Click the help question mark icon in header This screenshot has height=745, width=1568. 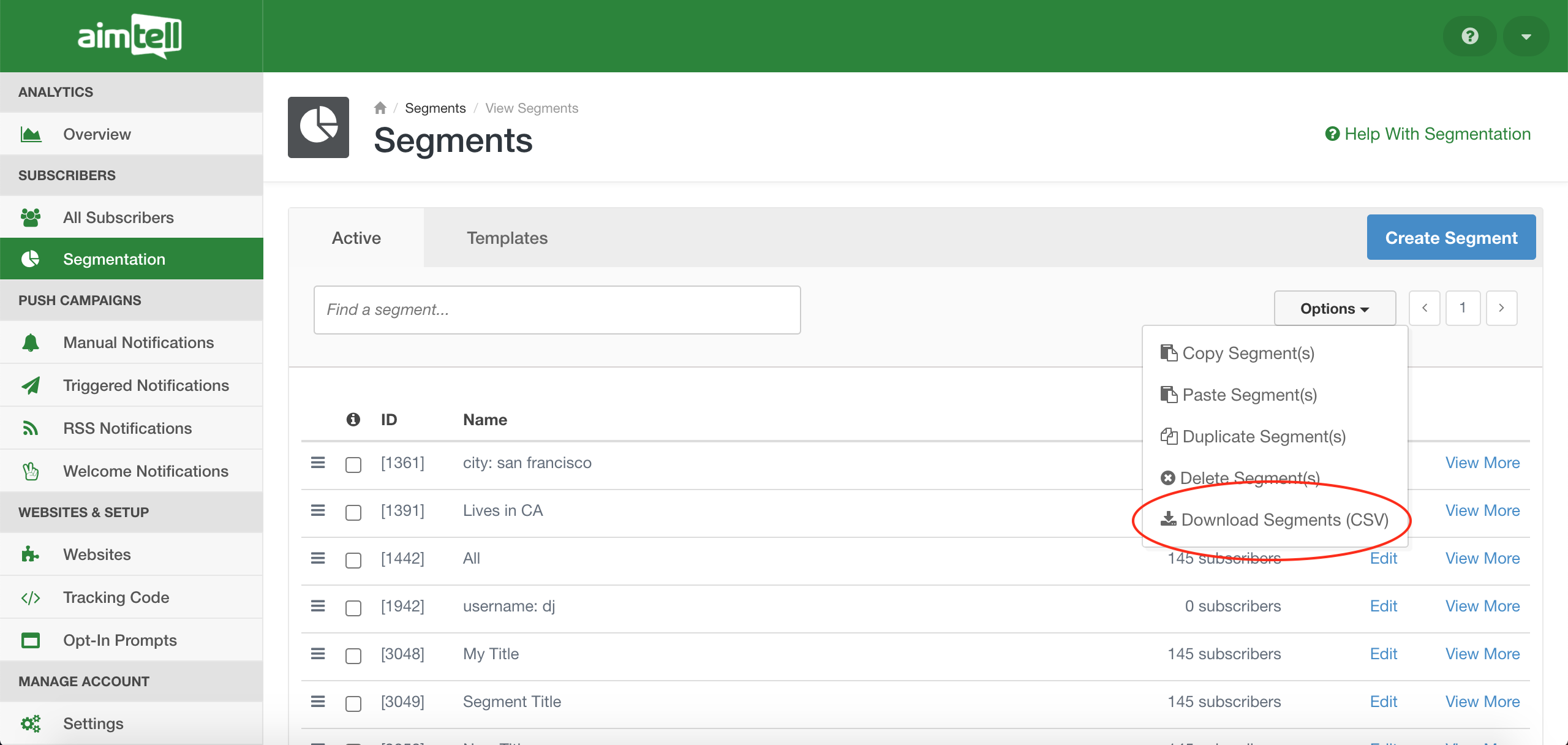pos(1469,36)
